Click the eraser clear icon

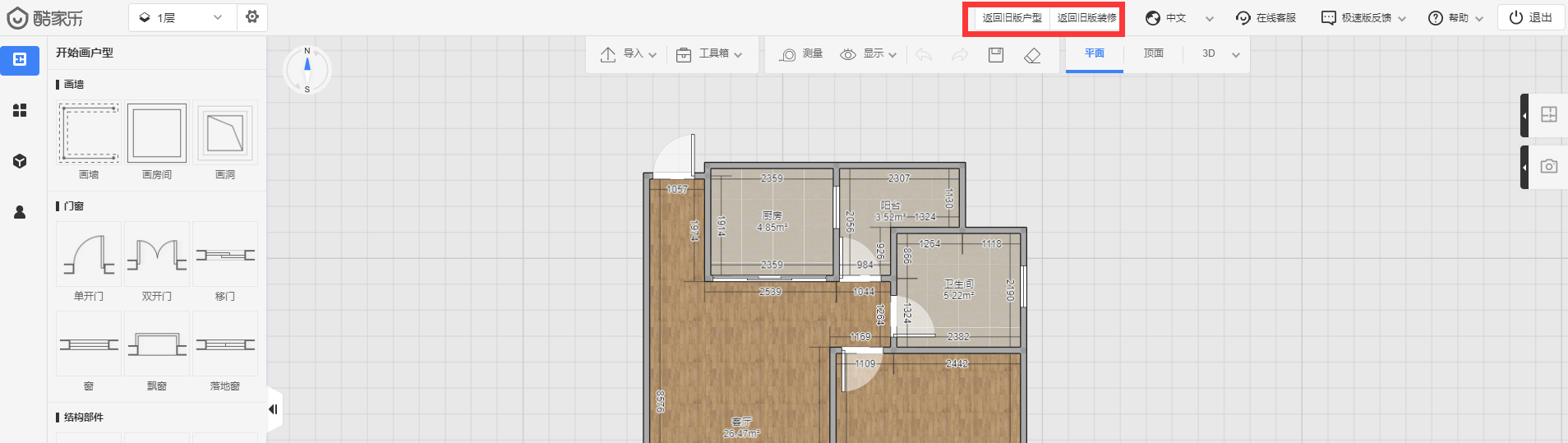click(x=1032, y=55)
